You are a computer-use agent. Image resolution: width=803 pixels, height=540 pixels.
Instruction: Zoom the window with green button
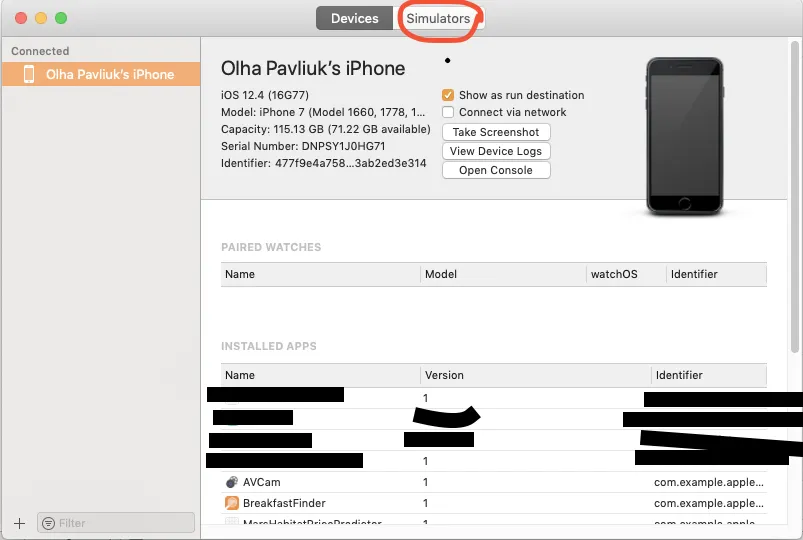pyautogui.click(x=61, y=18)
